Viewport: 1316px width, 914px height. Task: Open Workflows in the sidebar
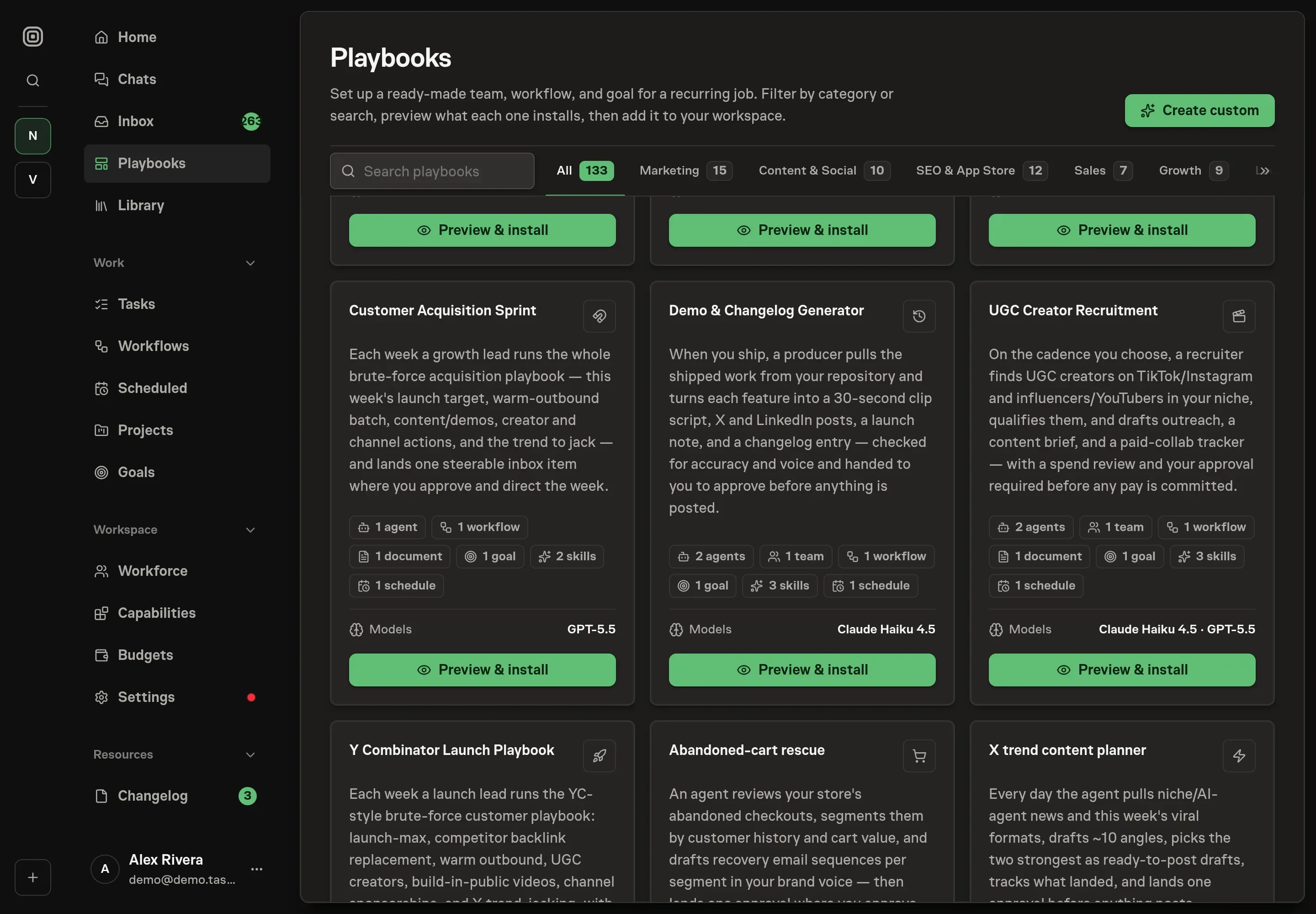click(177, 346)
